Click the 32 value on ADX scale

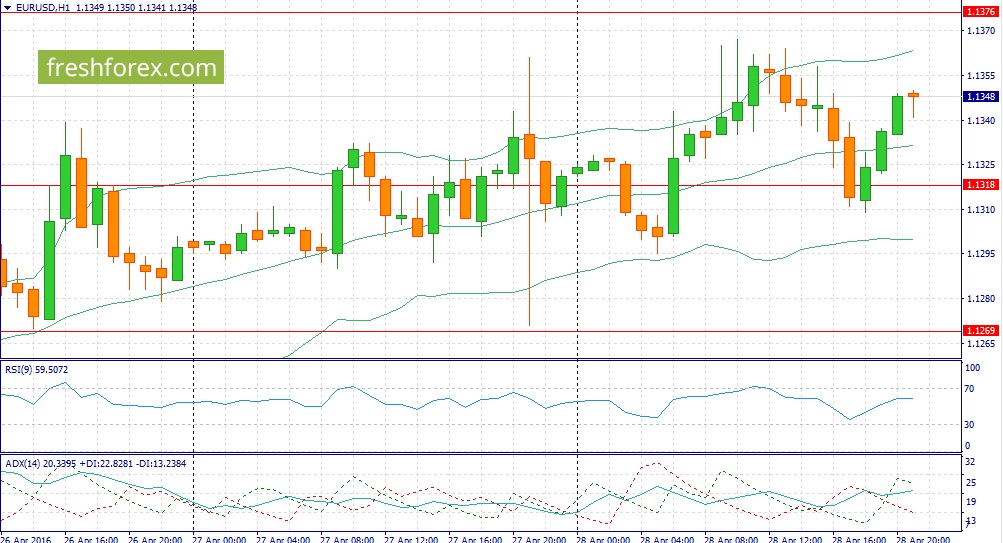[968, 462]
